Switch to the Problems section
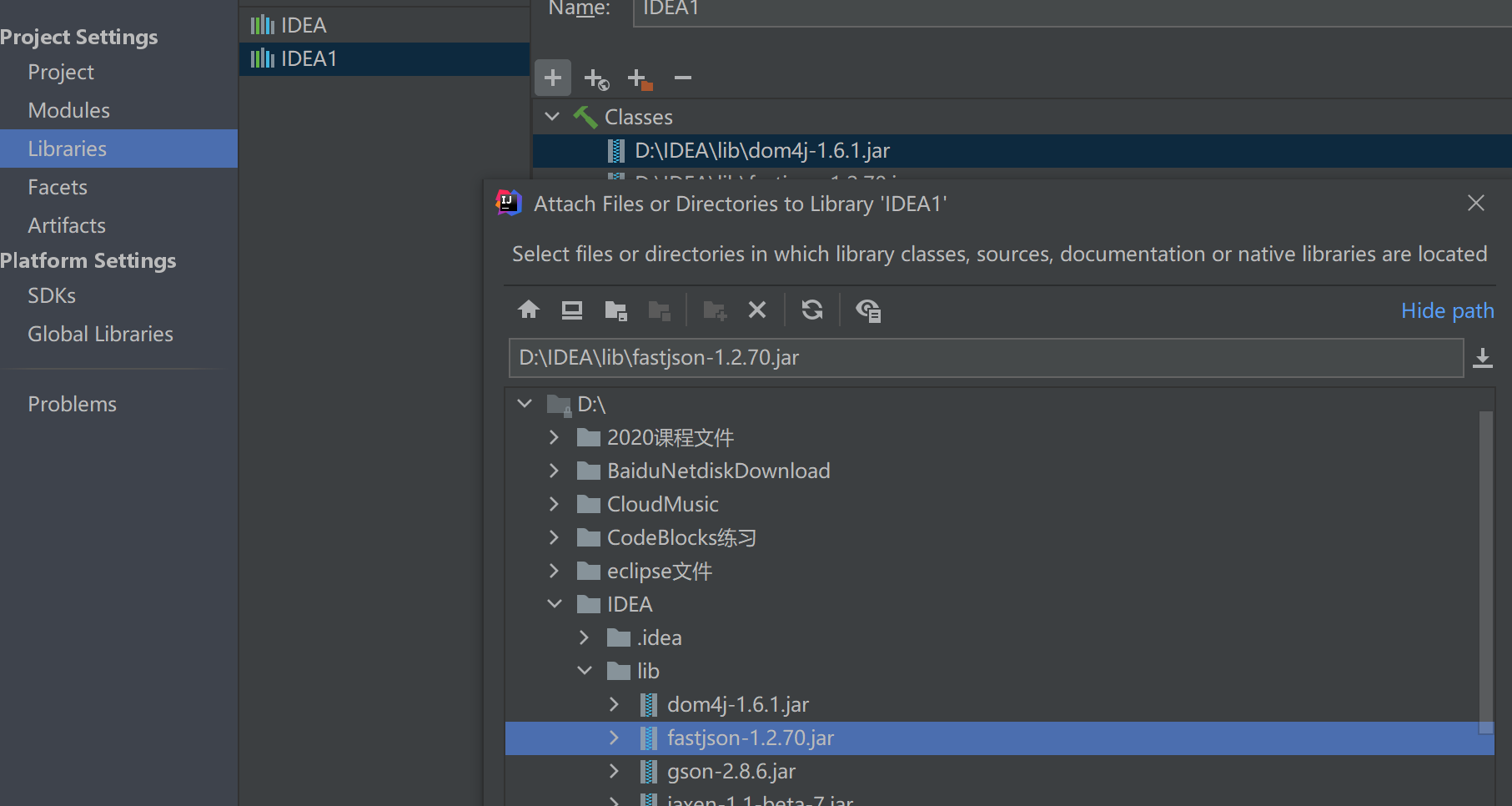Image resolution: width=1512 pixels, height=806 pixels. pos(72,403)
